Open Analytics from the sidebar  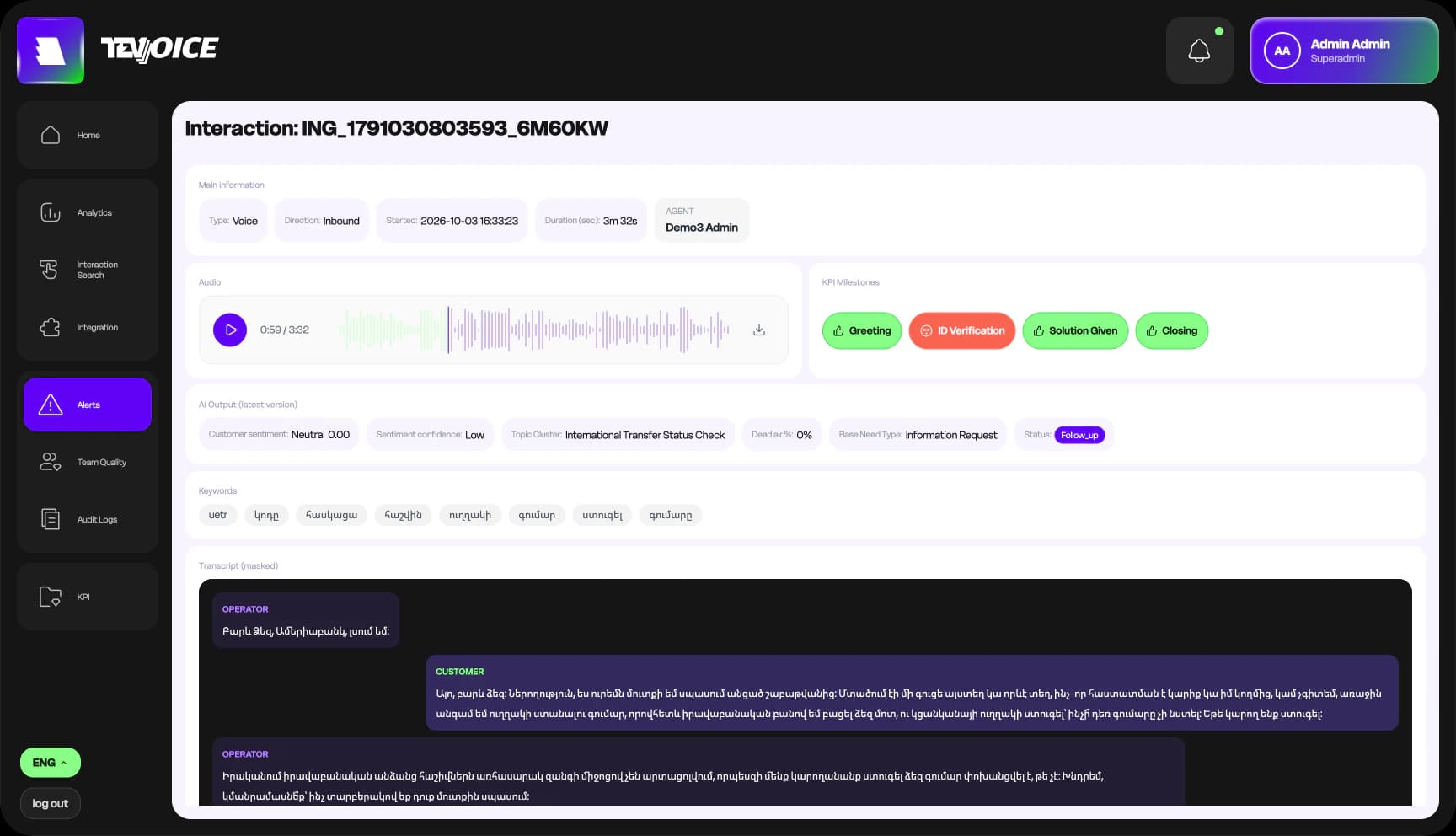[88, 212]
